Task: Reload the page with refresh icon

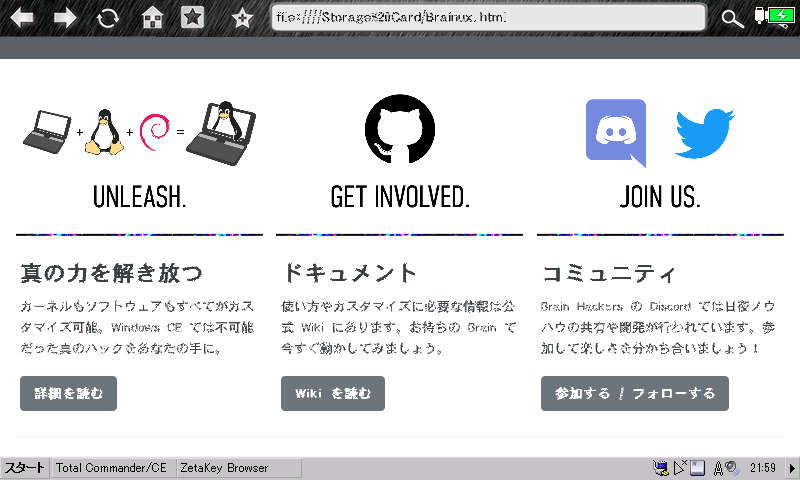Action: point(108,18)
